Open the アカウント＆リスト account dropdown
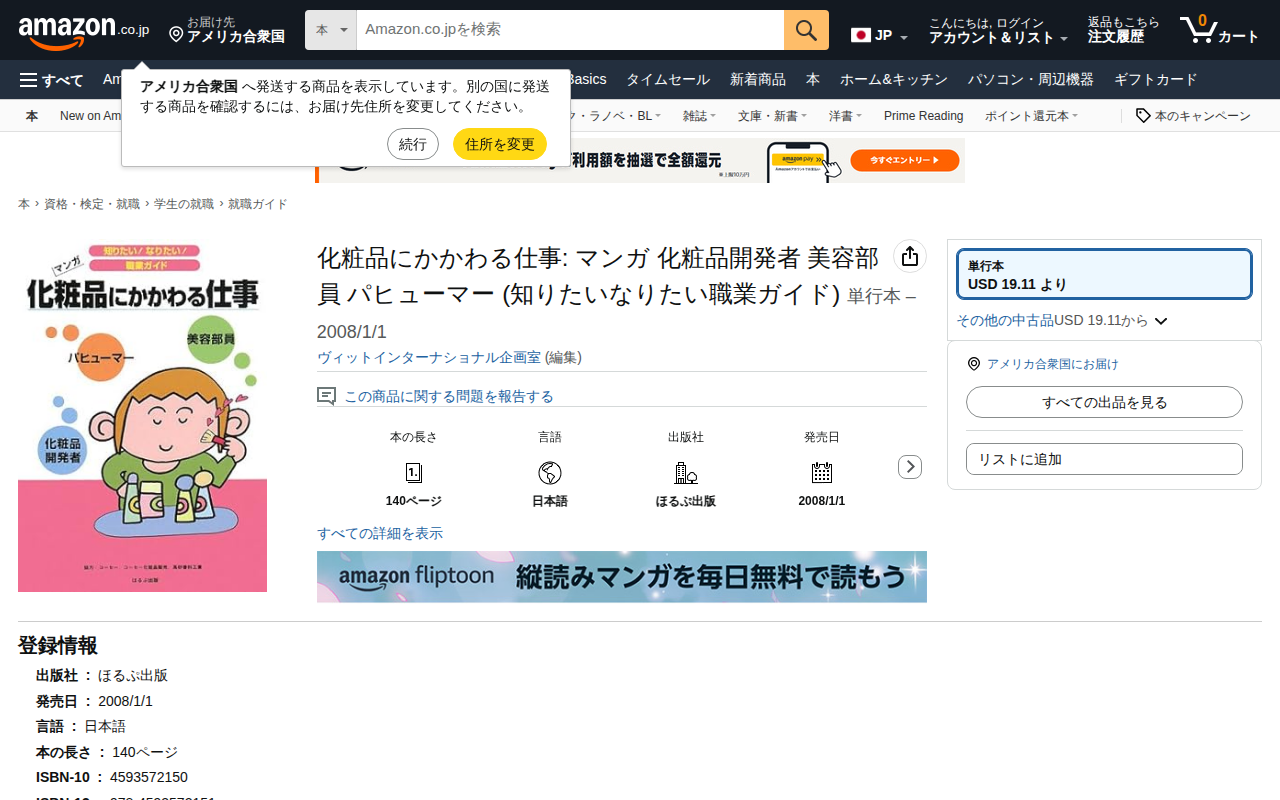The width and height of the screenshot is (1280, 800). tap(998, 31)
